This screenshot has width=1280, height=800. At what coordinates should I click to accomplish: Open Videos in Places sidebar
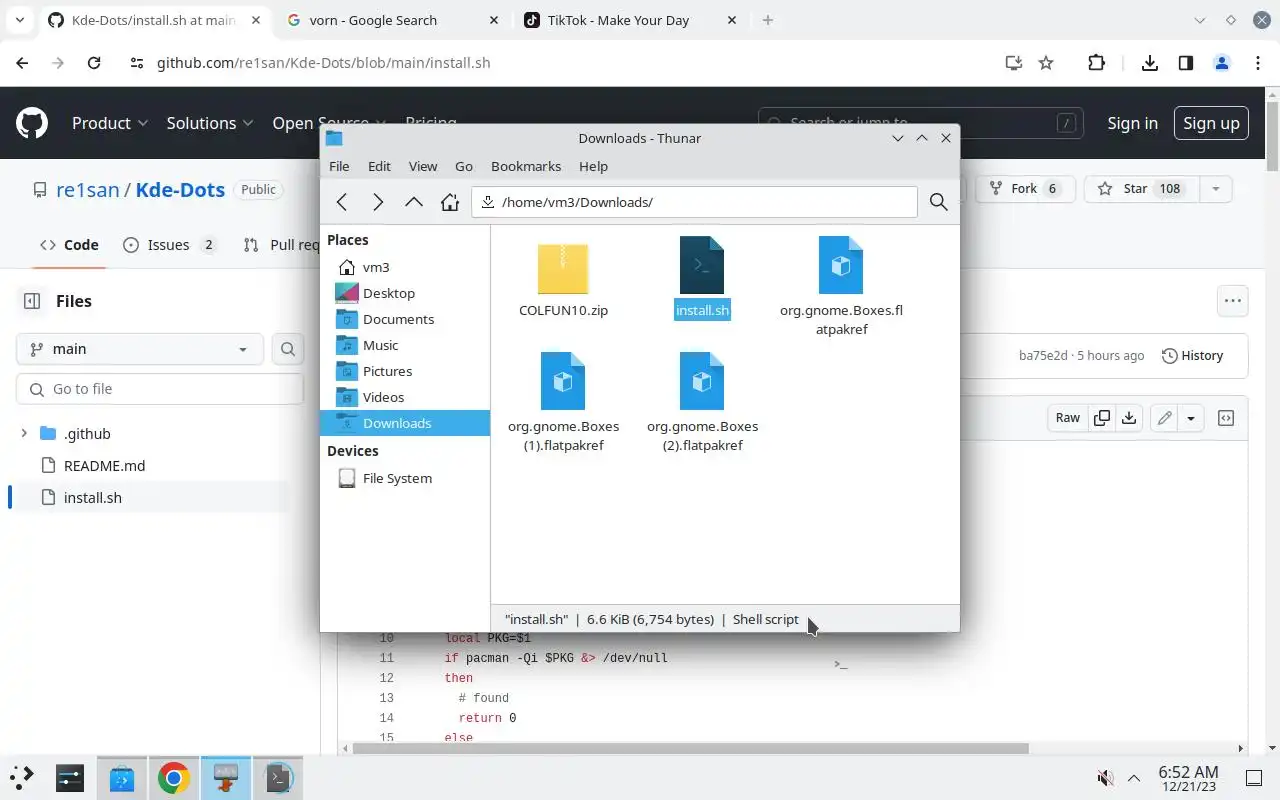[405, 397]
